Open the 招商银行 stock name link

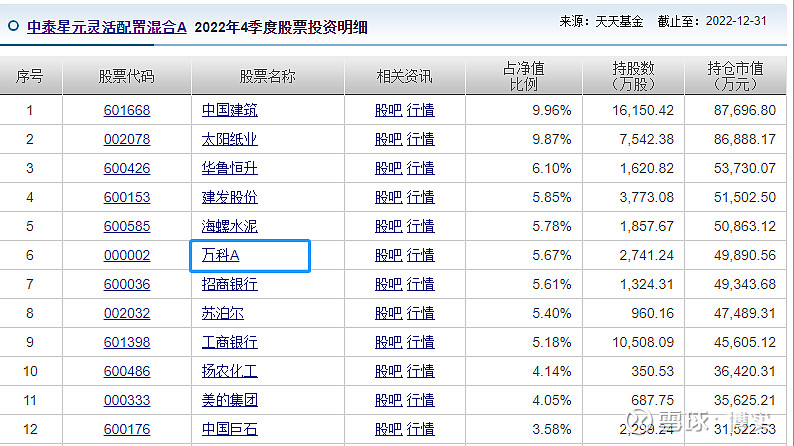[229, 285]
